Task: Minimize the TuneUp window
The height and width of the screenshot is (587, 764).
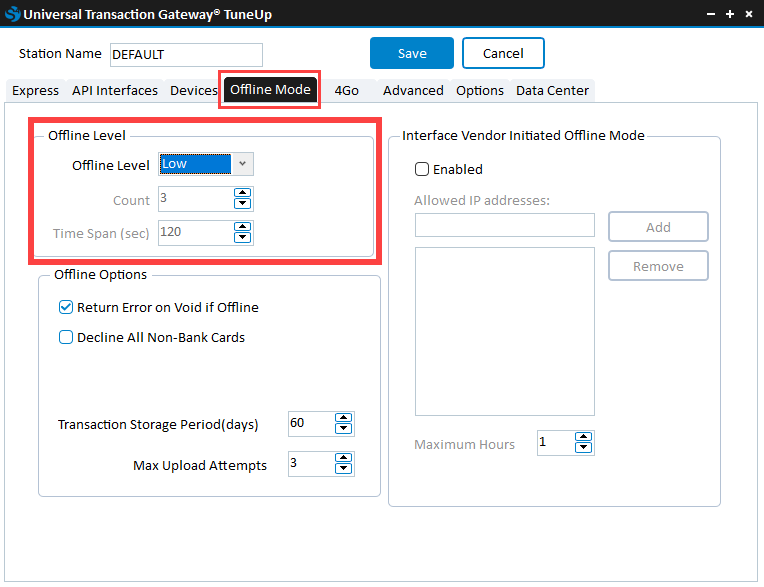Action: tap(711, 14)
